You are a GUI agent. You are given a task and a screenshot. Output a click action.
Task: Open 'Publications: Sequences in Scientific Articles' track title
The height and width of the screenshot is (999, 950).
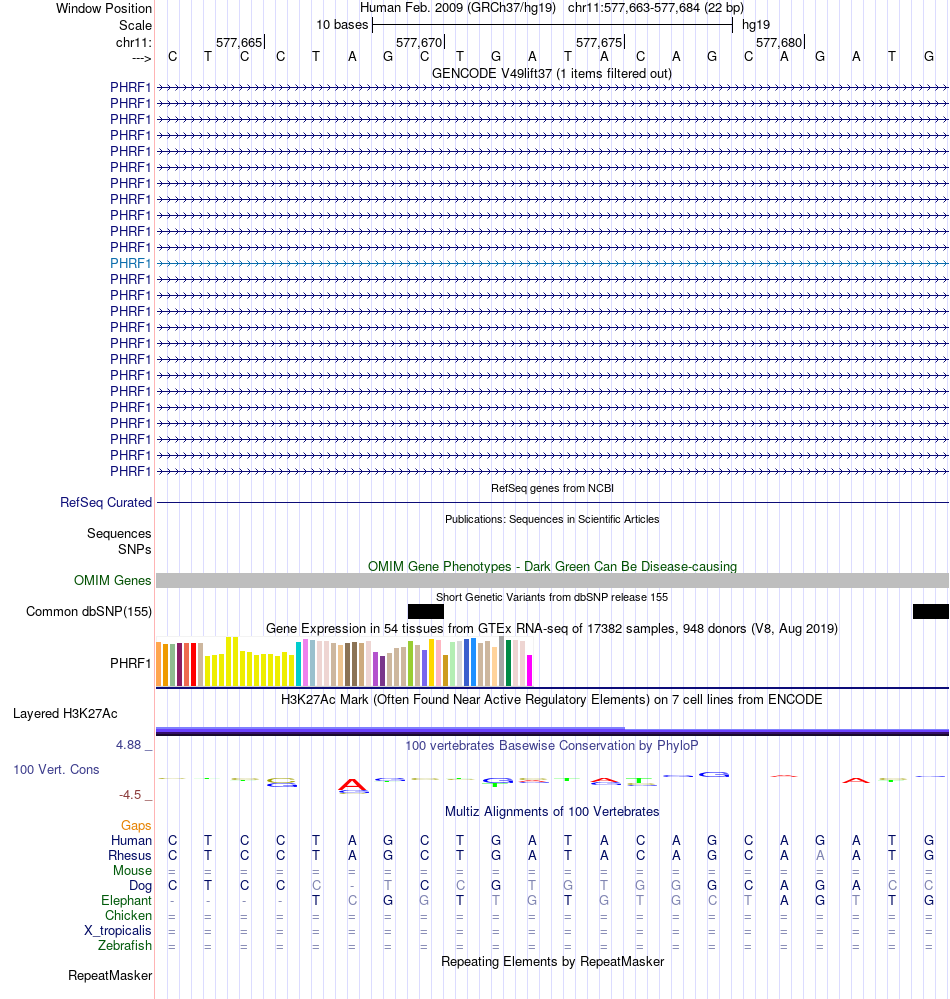[x=552, y=519]
